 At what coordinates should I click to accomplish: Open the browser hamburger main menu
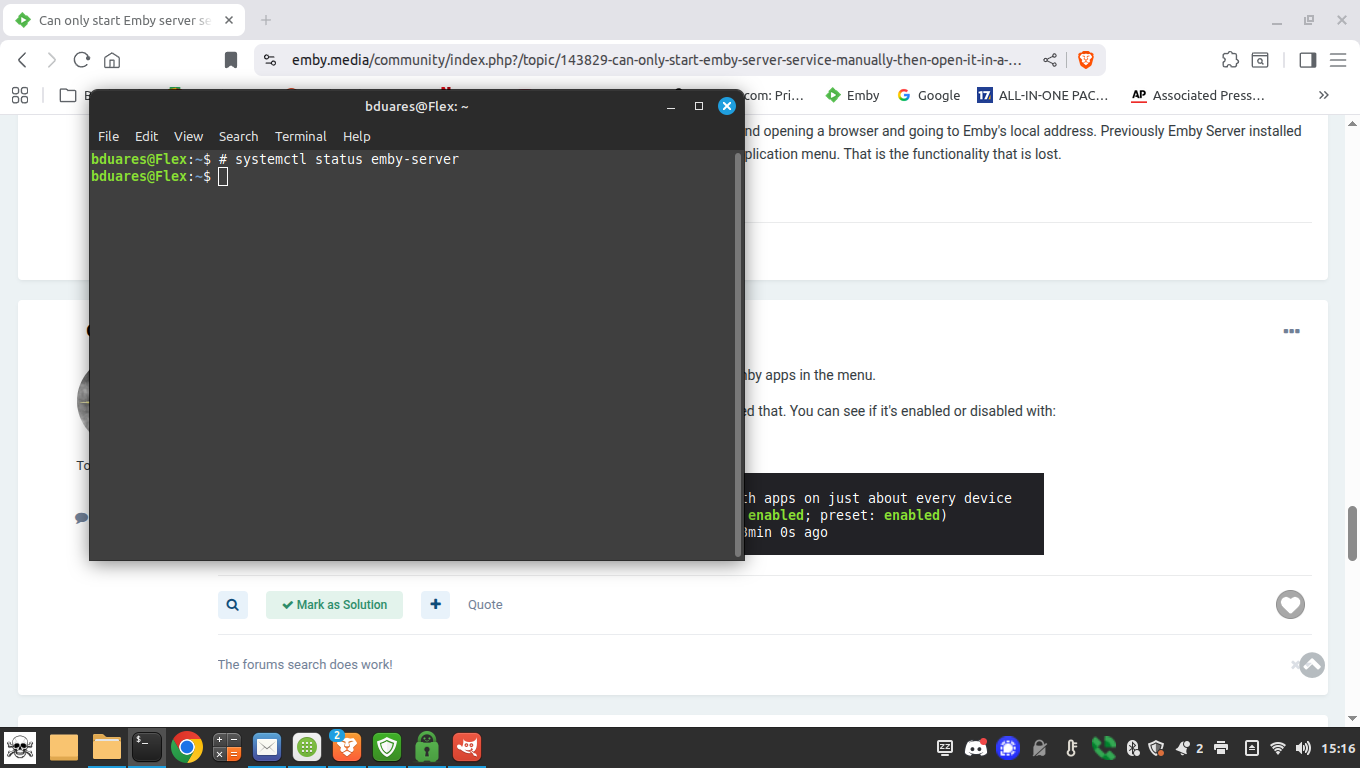1338,60
